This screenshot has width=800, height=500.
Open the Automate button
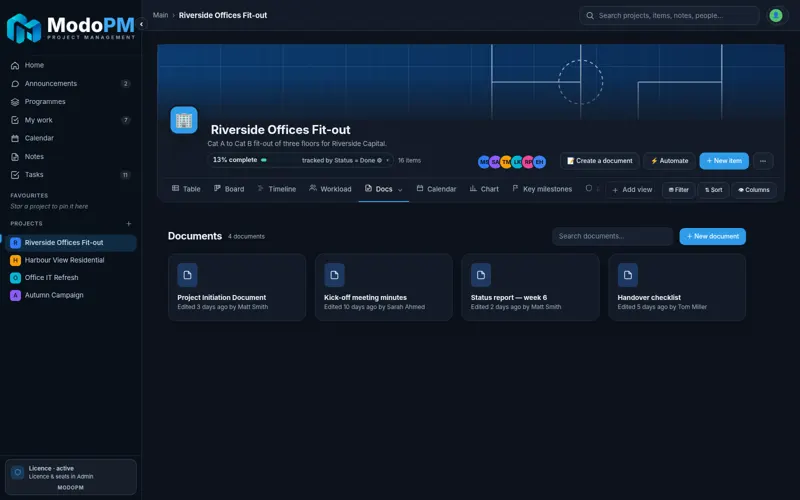(669, 161)
